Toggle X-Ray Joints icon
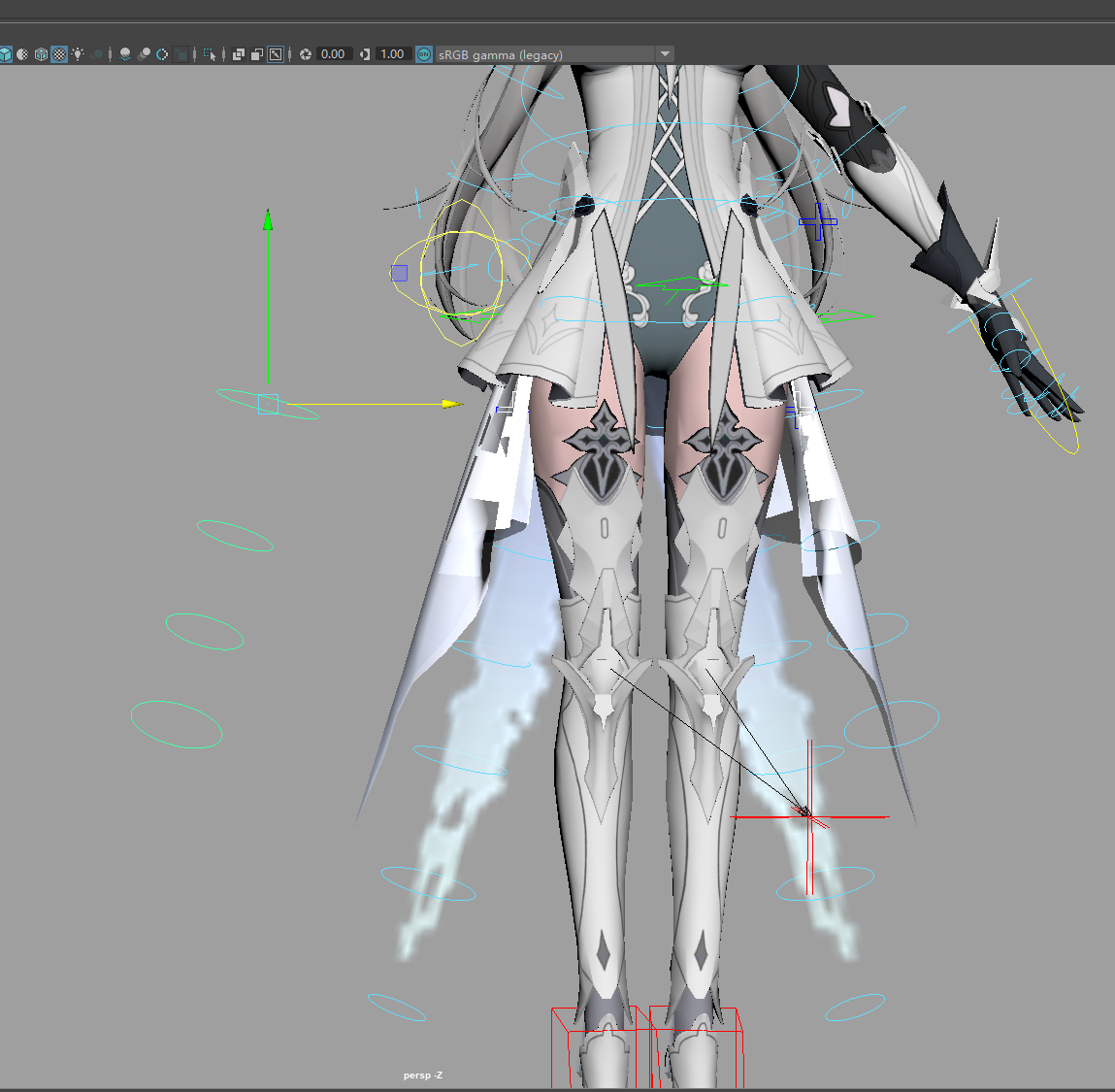Image resolution: width=1115 pixels, height=1092 pixels. (x=276, y=54)
